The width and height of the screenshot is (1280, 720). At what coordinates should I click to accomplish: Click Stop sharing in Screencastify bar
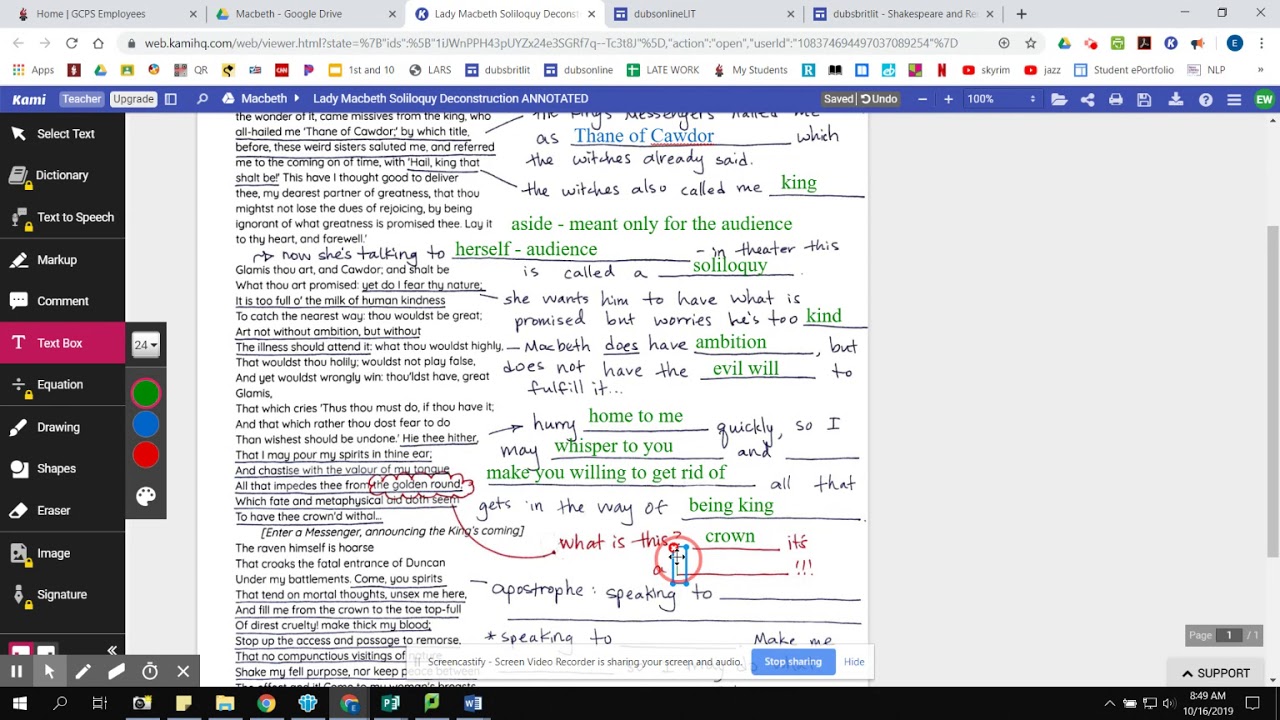coord(793,662)
